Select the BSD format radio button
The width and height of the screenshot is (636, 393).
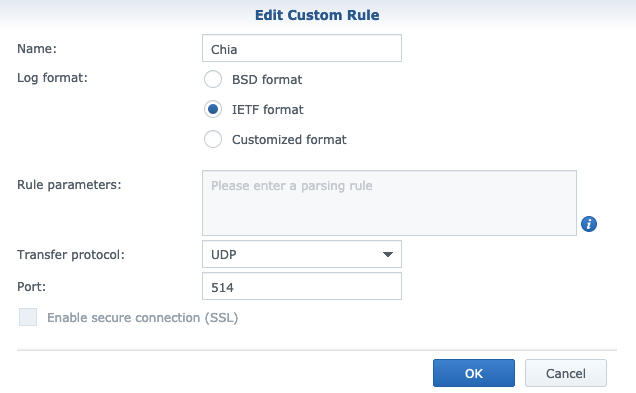[213, 79]
